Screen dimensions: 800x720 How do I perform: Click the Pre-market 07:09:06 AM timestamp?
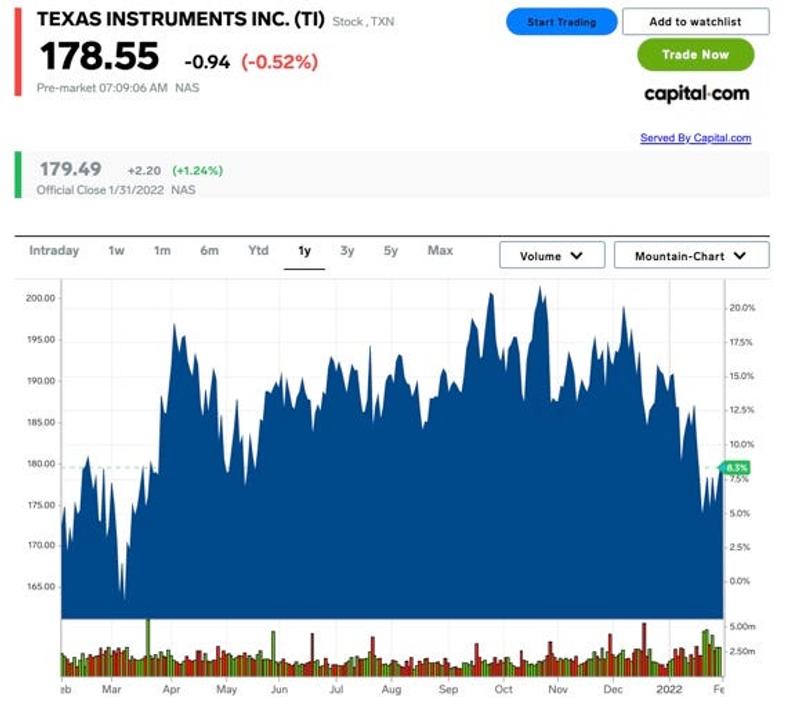pyautogui.click(x=102, y=88)
